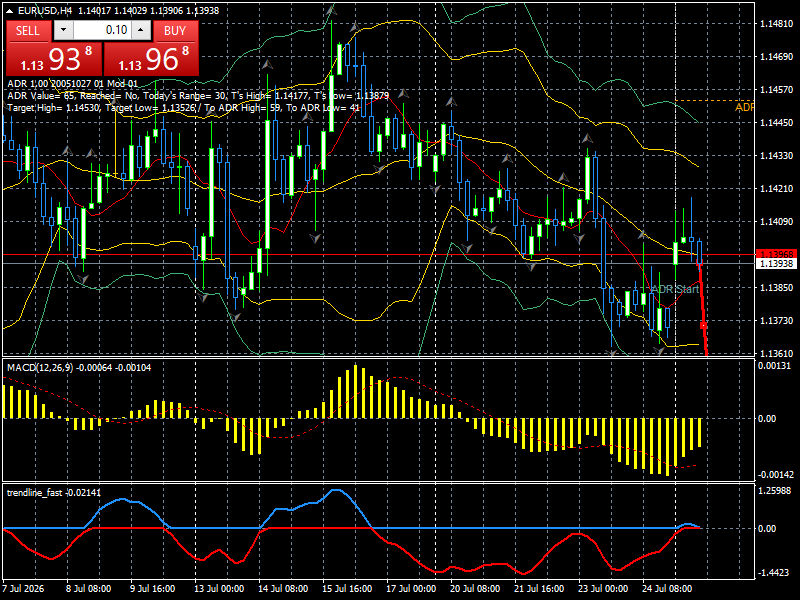The image size is (800, 600).
Task: Click the "Target High= 1.14530" info line
Action: coord(184,108)
